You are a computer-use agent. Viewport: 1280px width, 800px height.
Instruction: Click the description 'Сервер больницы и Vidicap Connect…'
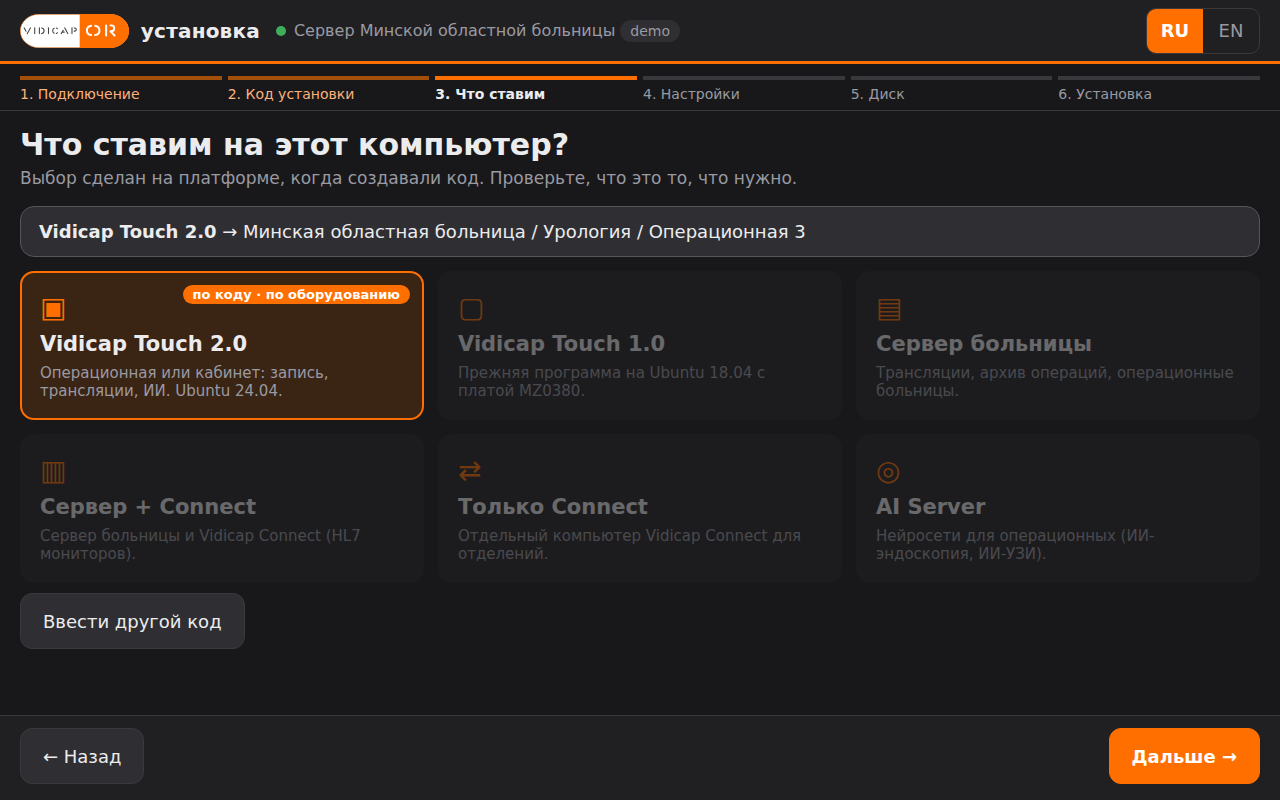(200, 544)
